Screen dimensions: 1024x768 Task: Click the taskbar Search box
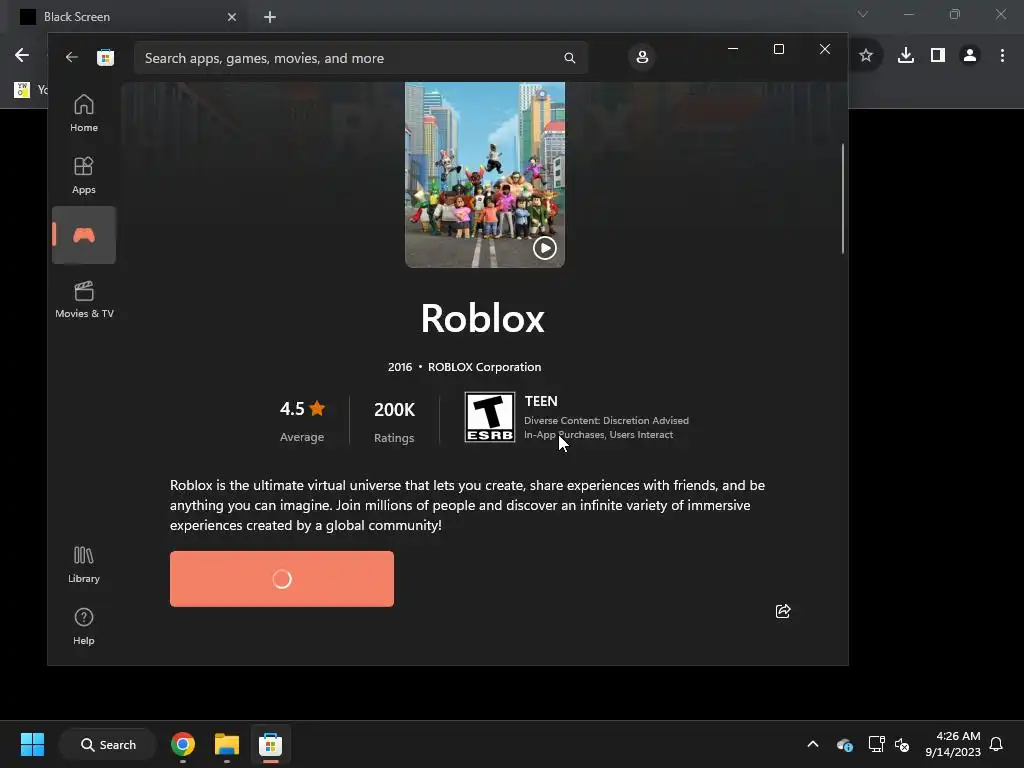108,744
